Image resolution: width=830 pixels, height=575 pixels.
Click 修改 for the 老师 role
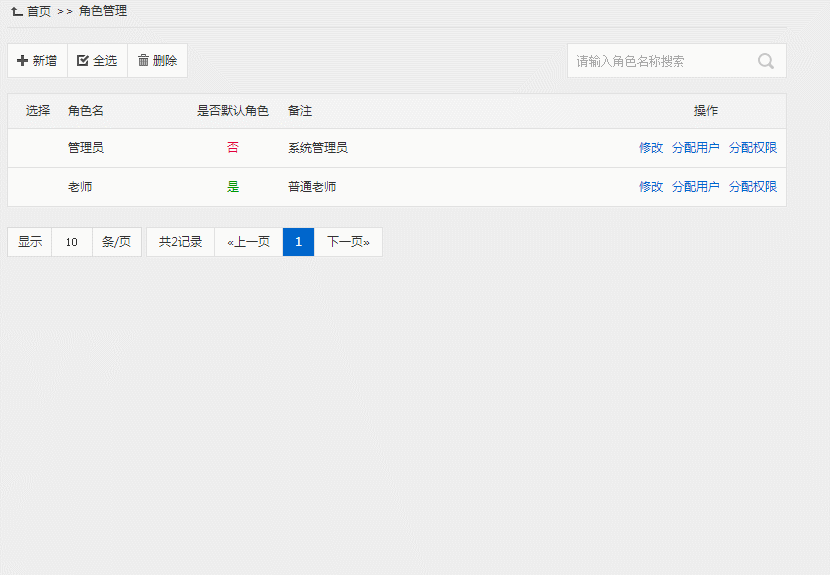[651, 187]
